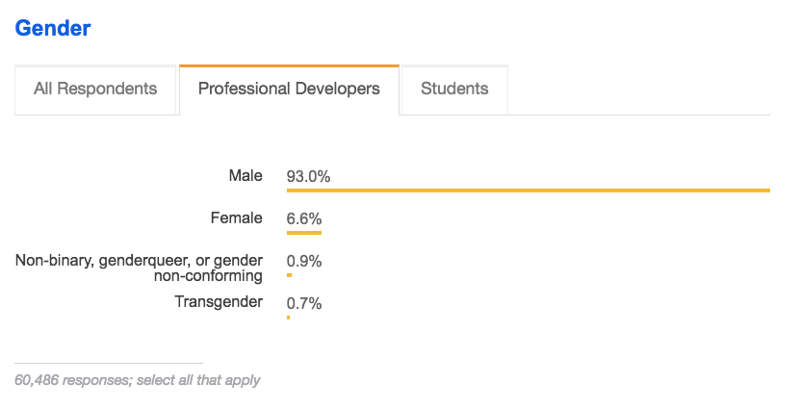This screenshot has height=407, width=800.
Task: Click the yellow Female bar
Action: (304, 233)
